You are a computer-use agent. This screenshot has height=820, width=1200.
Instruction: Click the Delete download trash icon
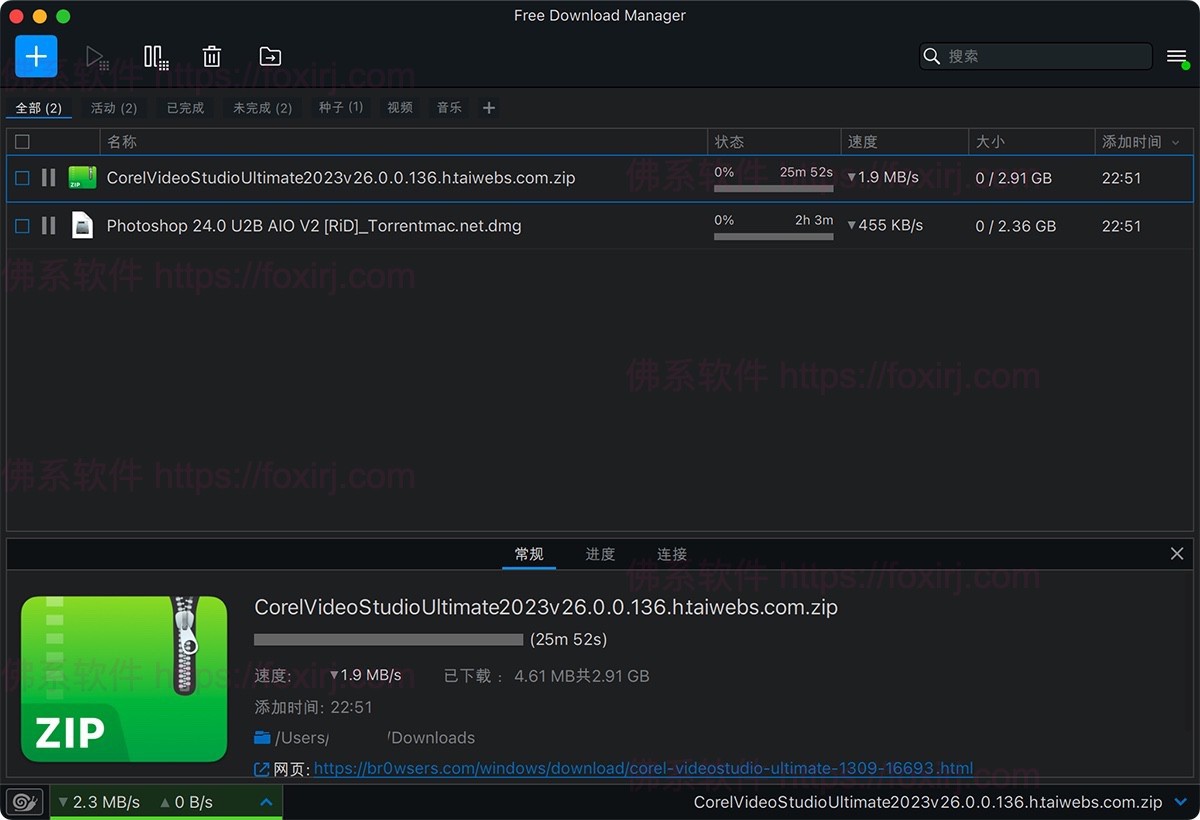(x=211, y=56)
